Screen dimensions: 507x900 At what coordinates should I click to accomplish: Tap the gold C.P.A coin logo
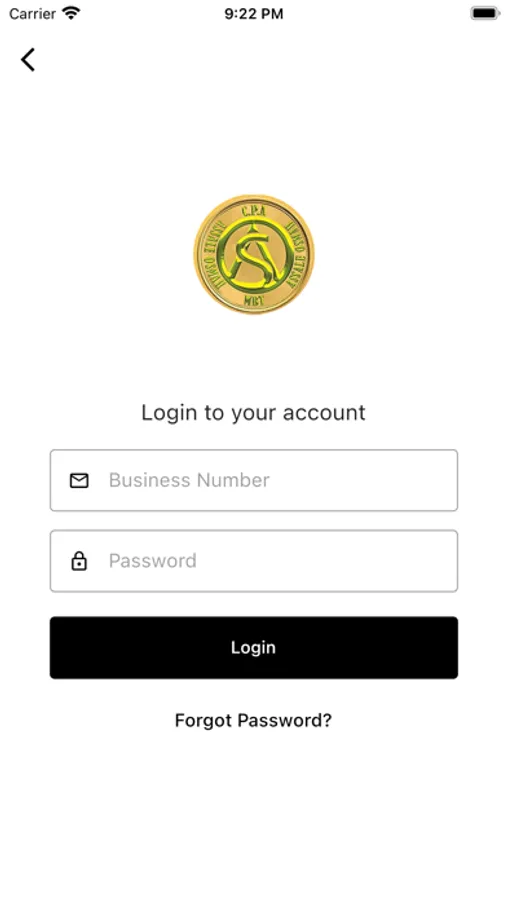pyautogui.click(x=254, y=254)
